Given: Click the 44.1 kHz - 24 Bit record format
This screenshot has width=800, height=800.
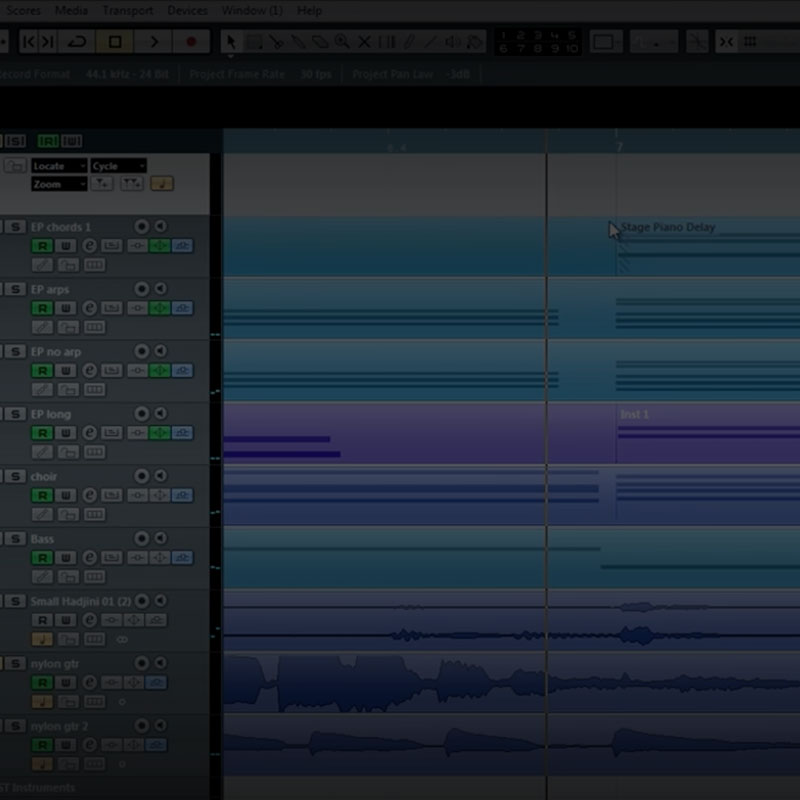Looking at the screenshot, I should [x=127, y=74].
